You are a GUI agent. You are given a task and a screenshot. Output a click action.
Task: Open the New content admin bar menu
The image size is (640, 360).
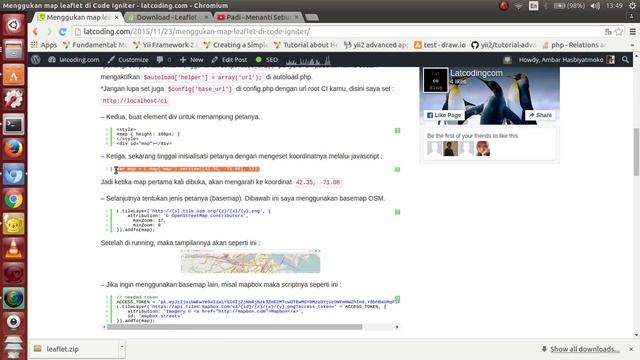(x=191, y=60)
